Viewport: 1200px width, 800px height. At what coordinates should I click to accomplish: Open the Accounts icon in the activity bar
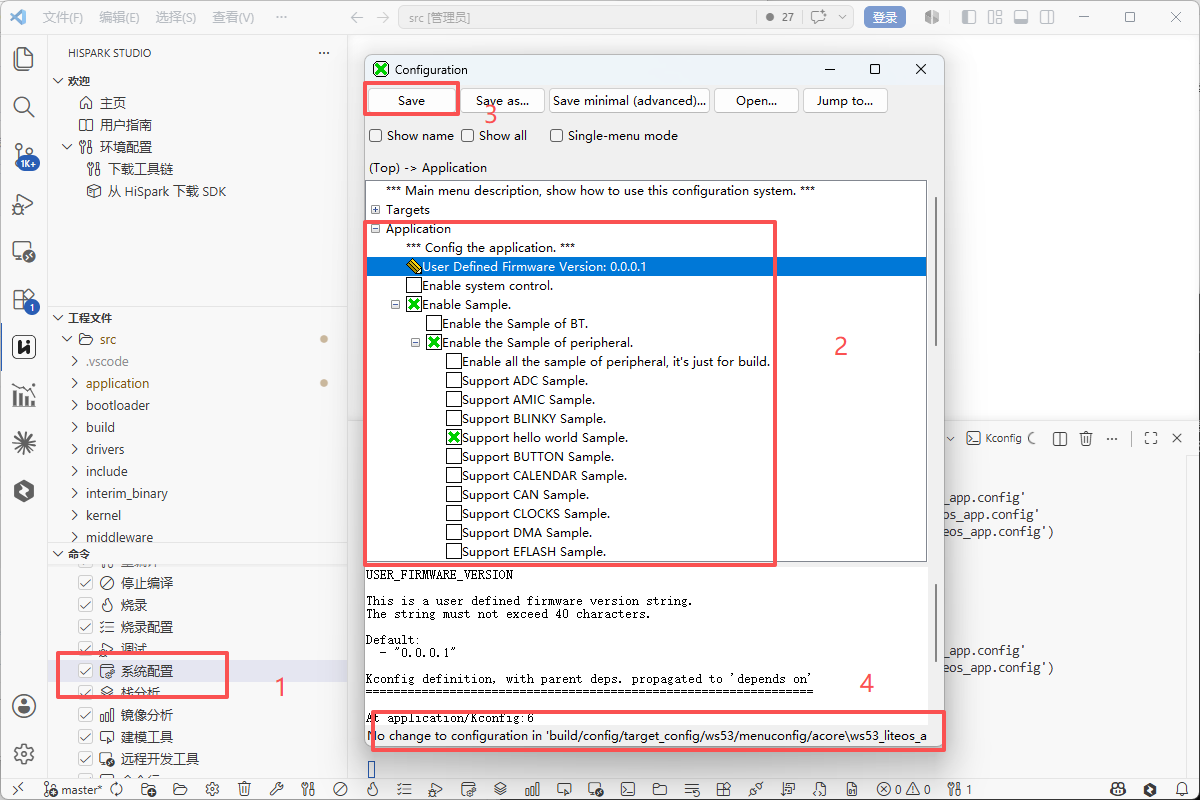point(23,706)
